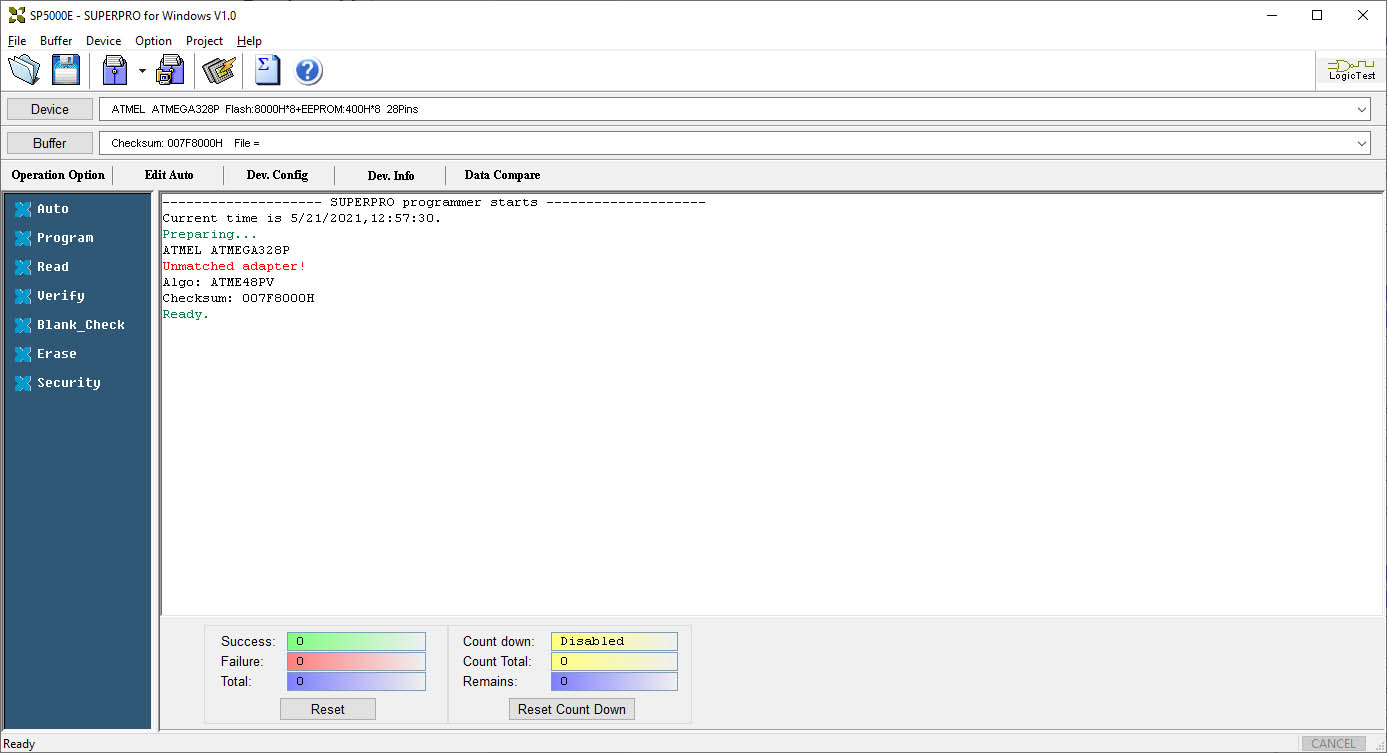Click the Reset Count Down button
The image size is (1387, 753).
[572, 709]
